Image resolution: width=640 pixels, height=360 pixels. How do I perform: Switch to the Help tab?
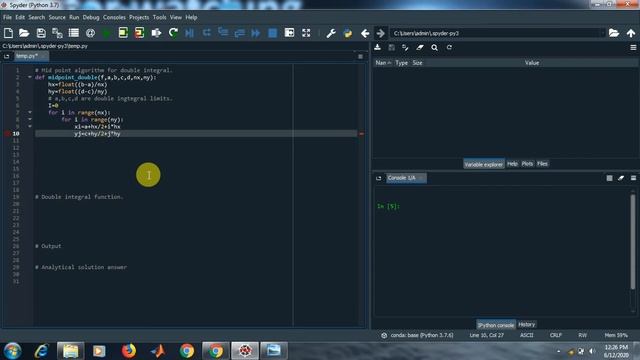512,164
